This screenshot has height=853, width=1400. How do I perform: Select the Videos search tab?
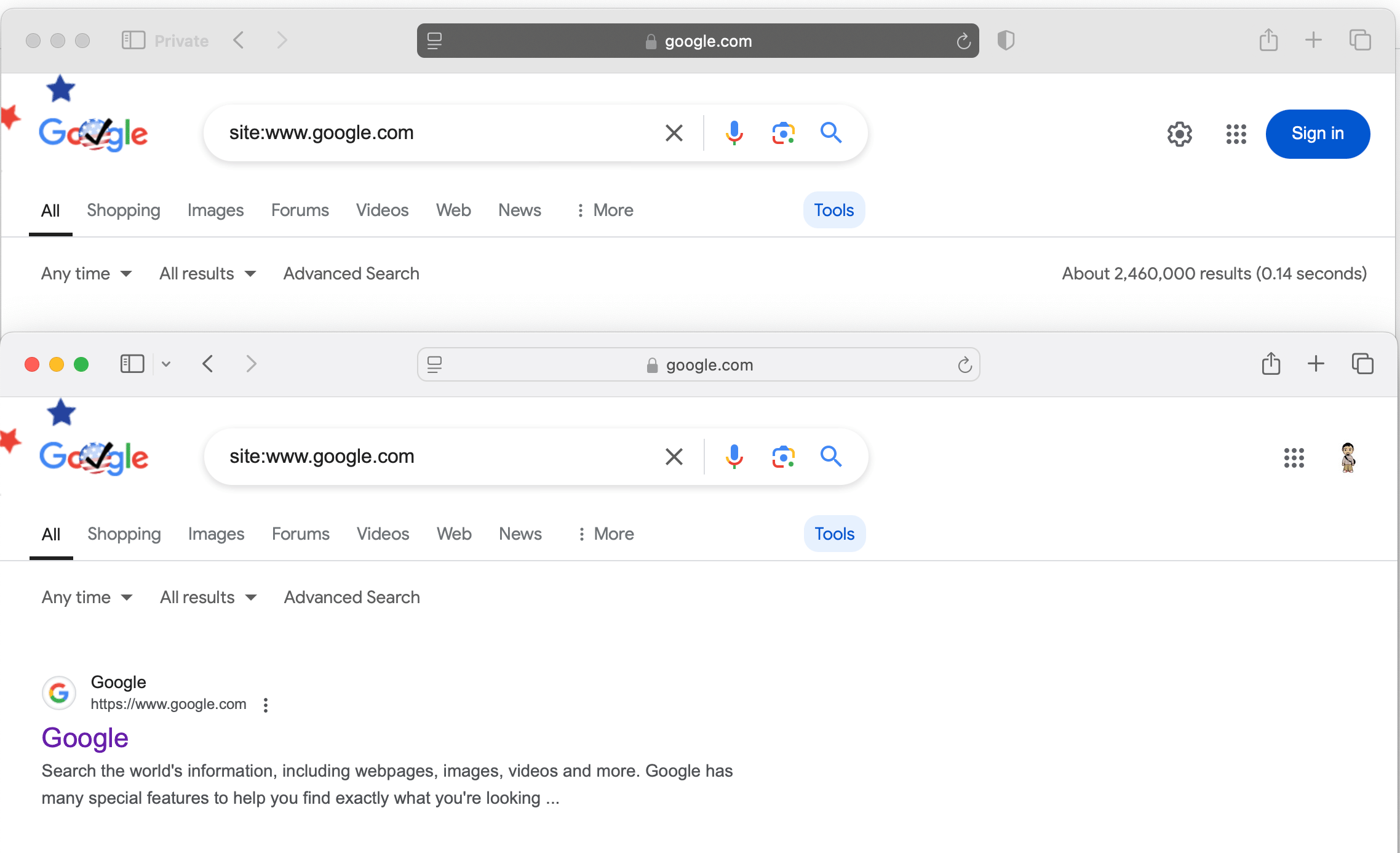(383, 533)
